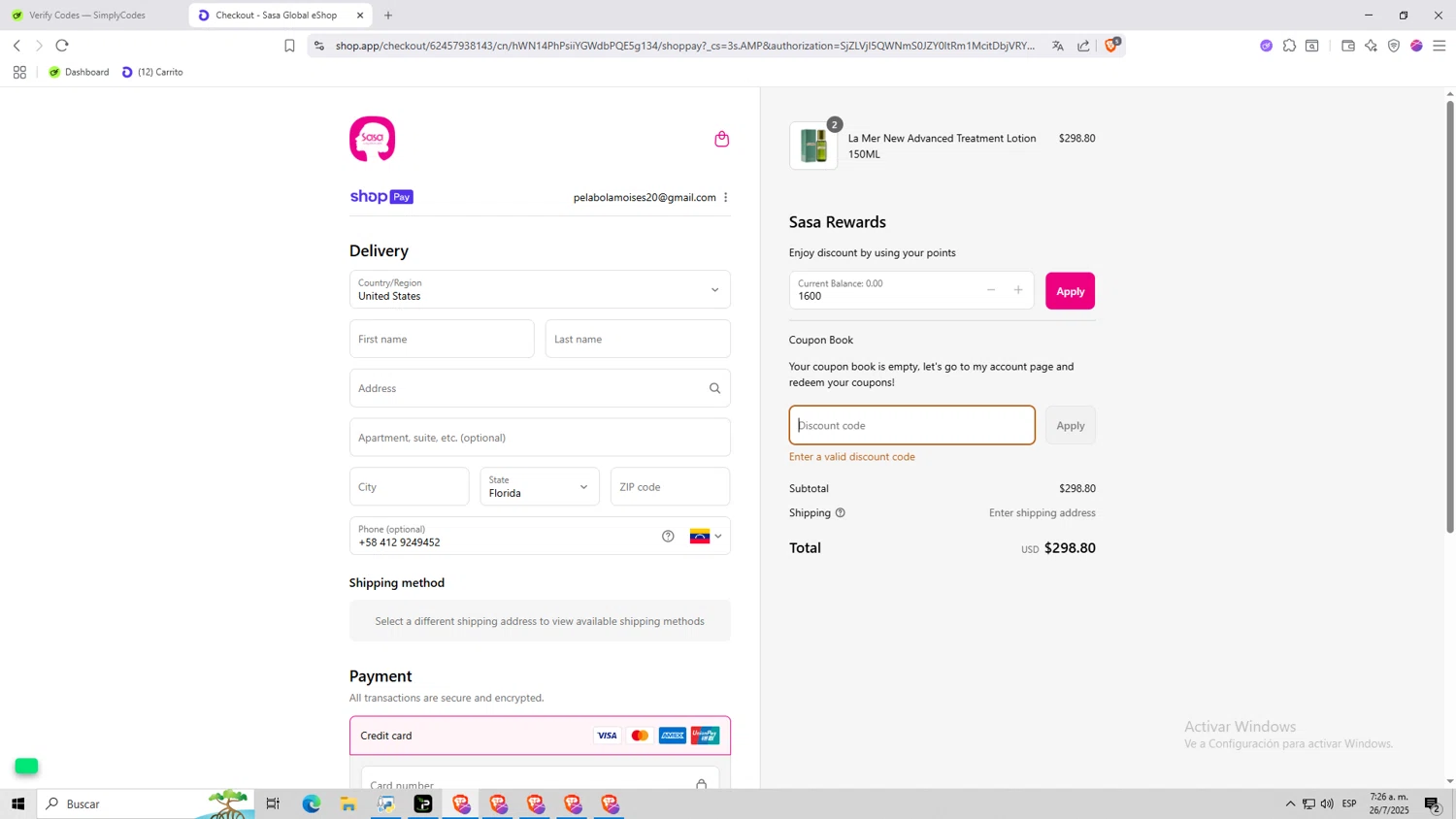Click the La Mer product thumbnail
This screenshot has width=1456, height=819.
point(813,146)
